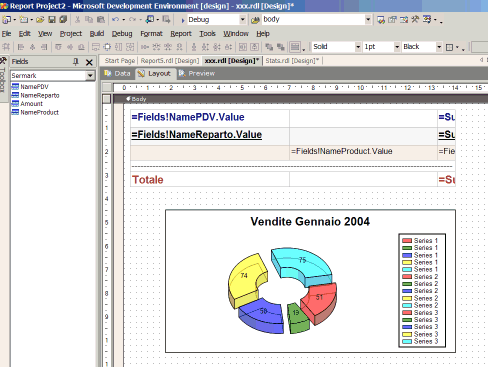The image size is (488, 367).
Task: Open the Report menu
Action: click(181, 34)
